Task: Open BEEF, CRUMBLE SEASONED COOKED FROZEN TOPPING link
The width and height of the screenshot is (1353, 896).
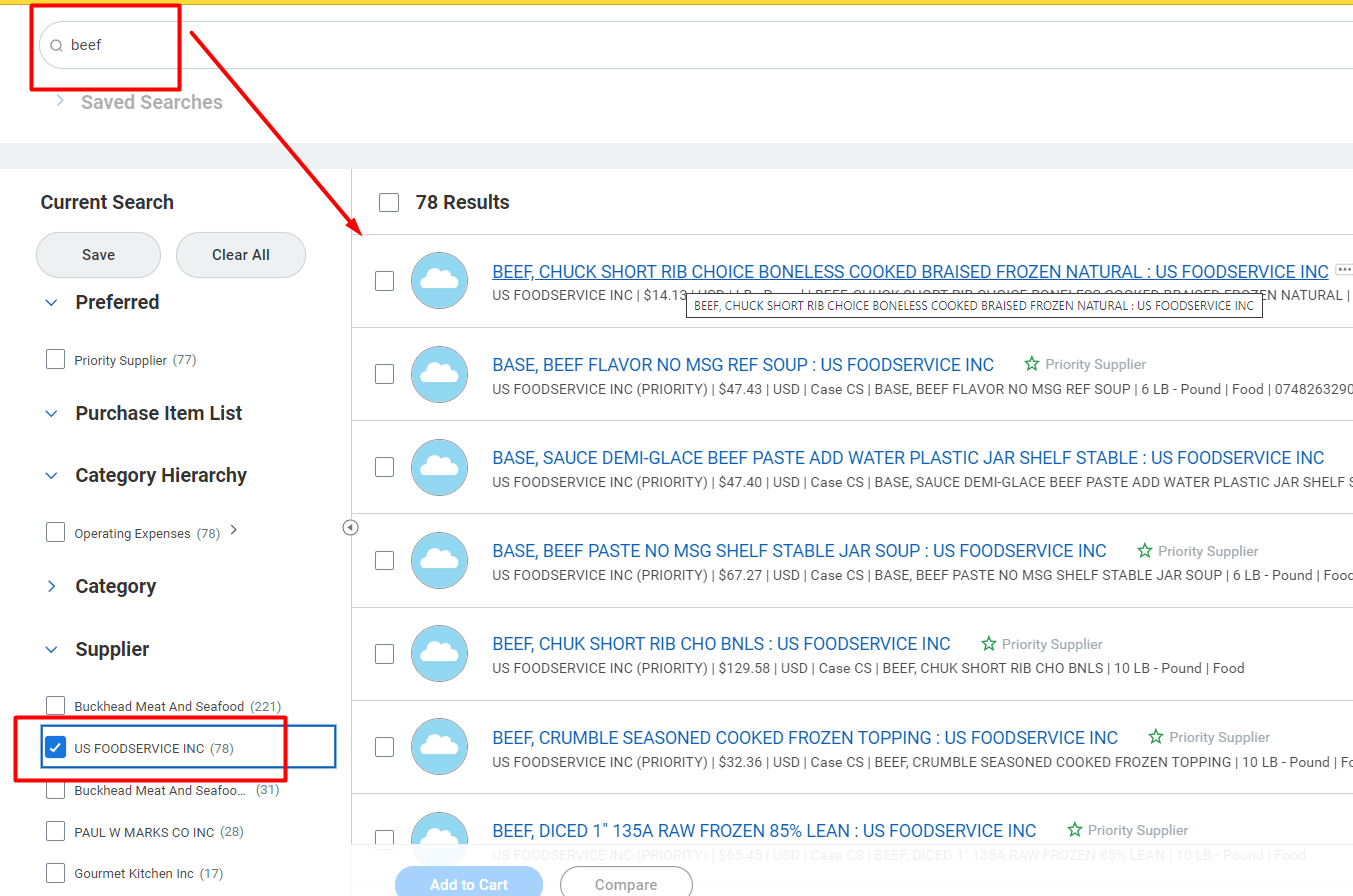Action: click(x=805, y=737)
